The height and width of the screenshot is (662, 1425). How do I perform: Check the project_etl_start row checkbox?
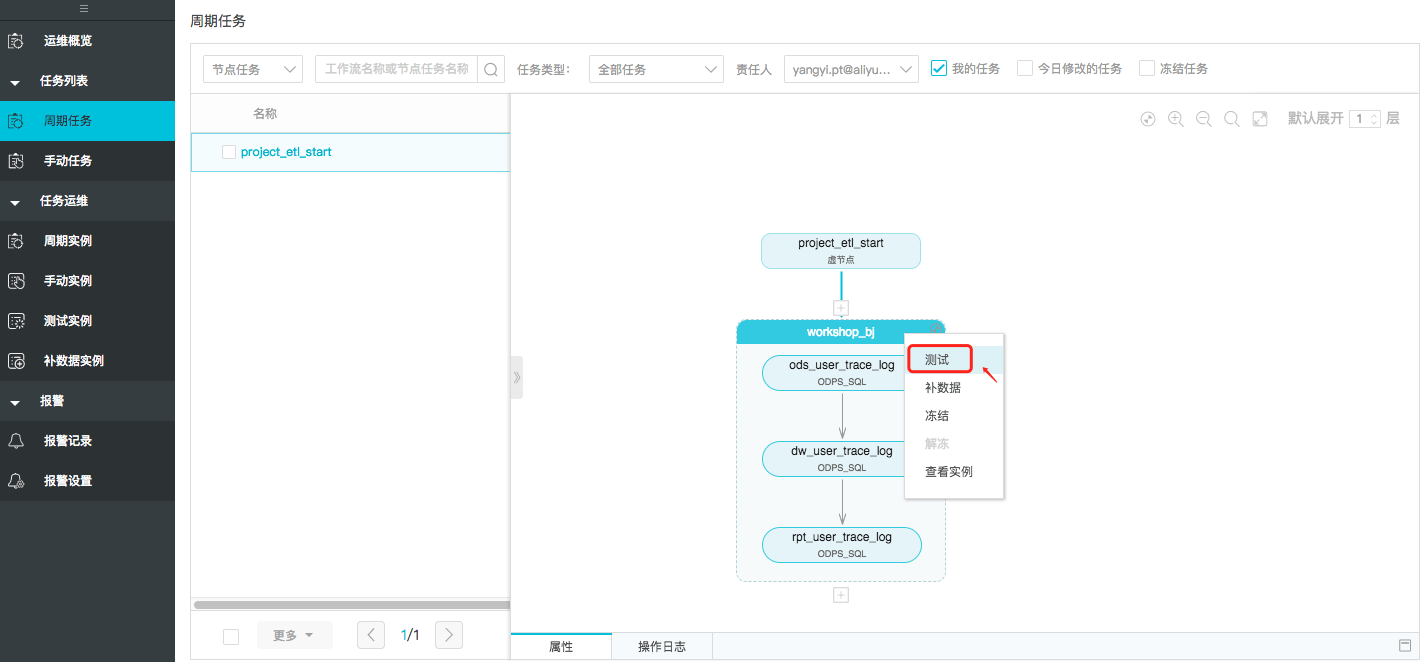[229, 152]
